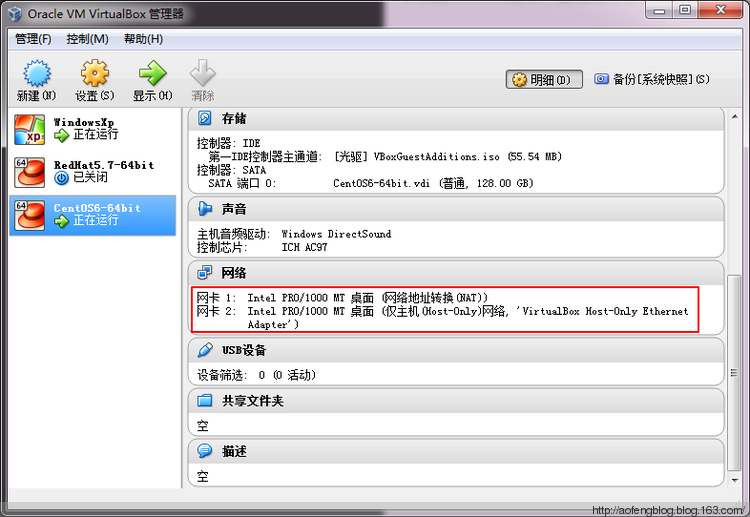Click the 控制器: IDE storage line
This screenshot has width=750, height=517.
(x=229, y=143)
